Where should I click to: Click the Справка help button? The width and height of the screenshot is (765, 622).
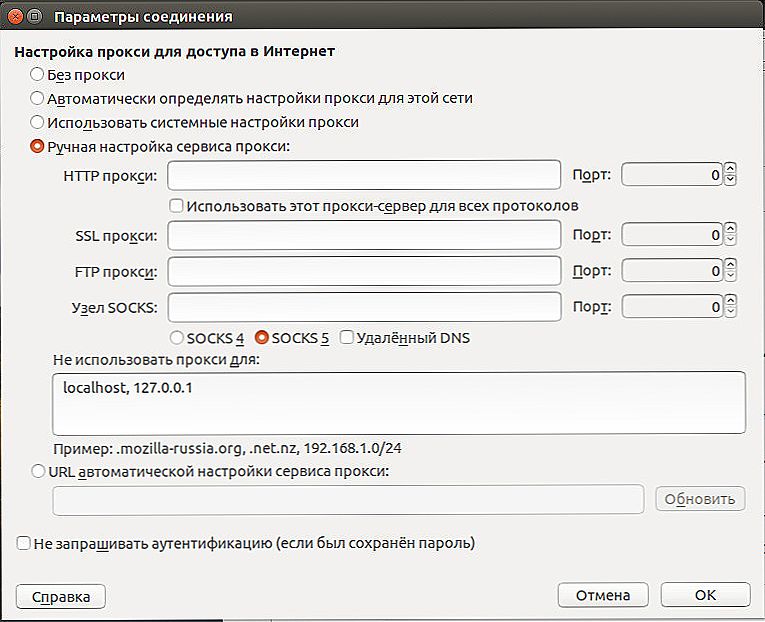(x=61, y=597)
